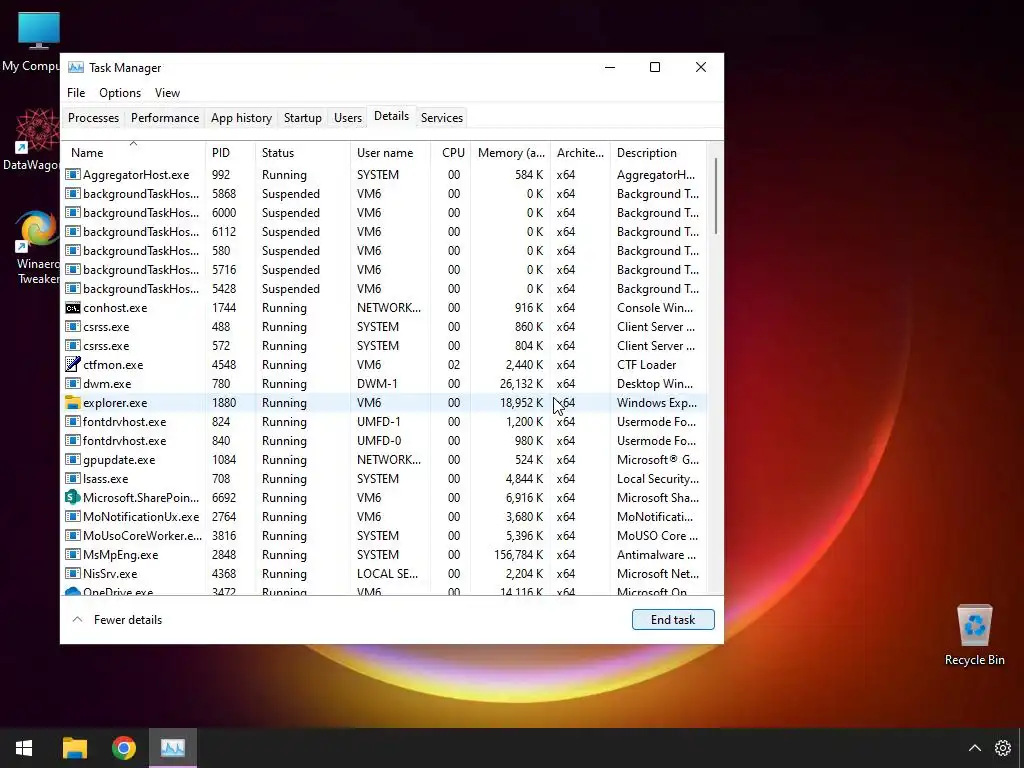Sort by the PID column header
The height and width of the screenshot is (768, 1024).
pyautogui.click(x=230, y=152)
